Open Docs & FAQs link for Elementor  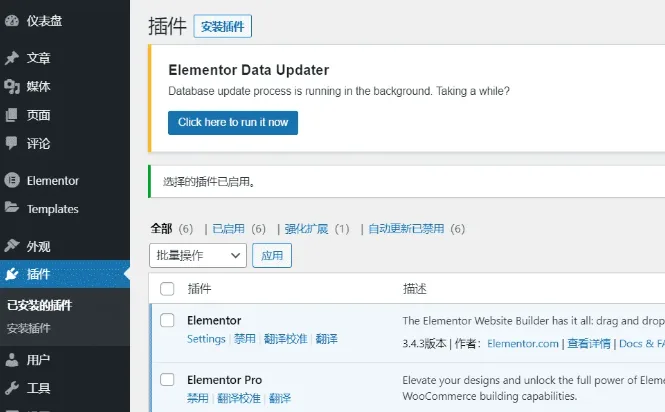(642, 344)
